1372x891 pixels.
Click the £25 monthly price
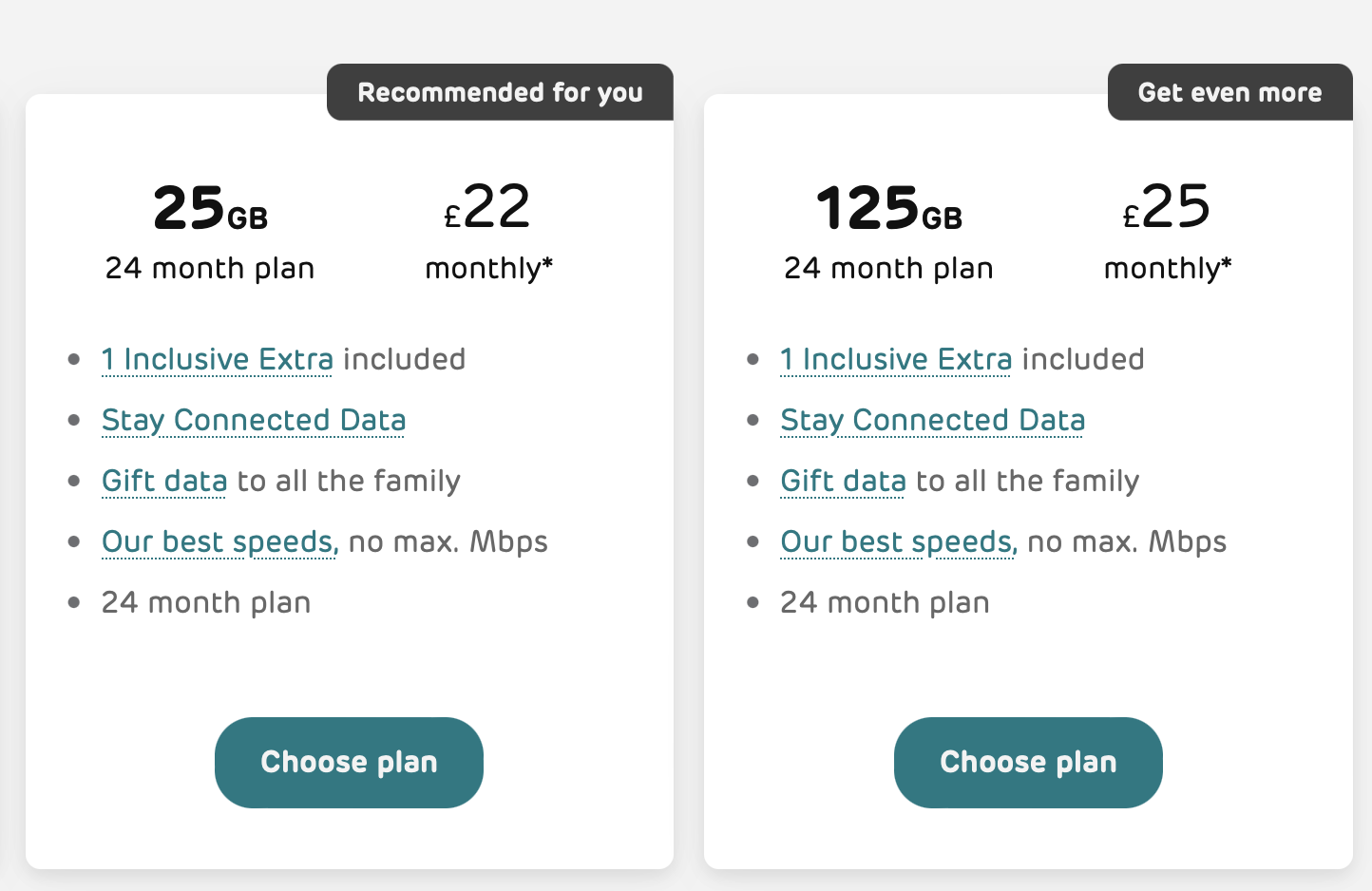point(1167,207)
